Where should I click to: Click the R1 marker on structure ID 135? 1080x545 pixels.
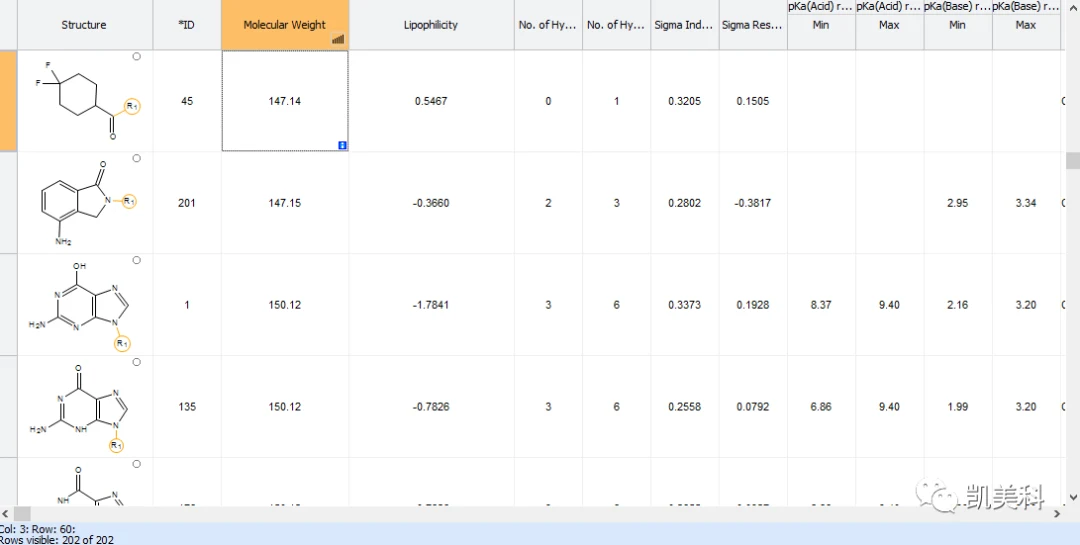click(x=116, y=446)
